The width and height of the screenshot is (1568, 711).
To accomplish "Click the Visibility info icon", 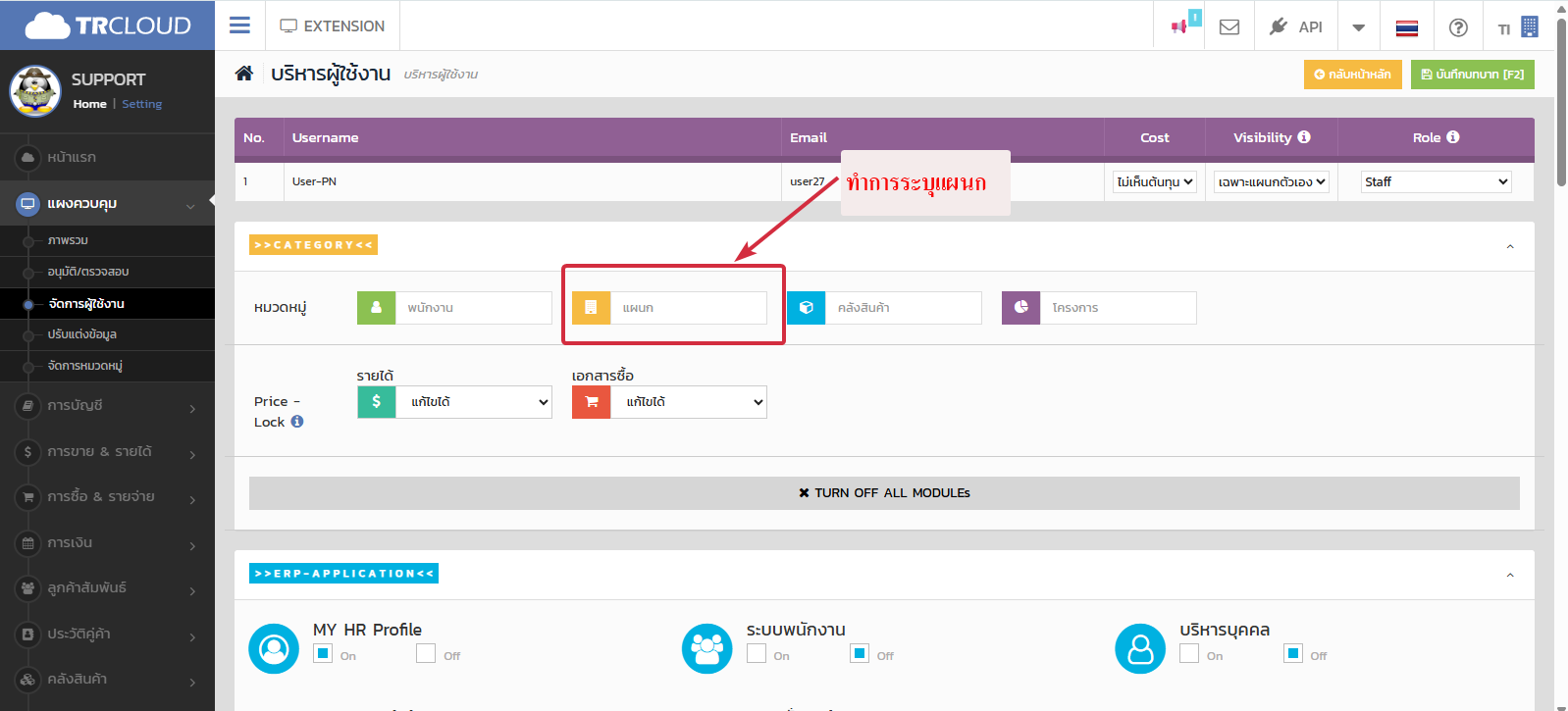I will [1304, 137].
